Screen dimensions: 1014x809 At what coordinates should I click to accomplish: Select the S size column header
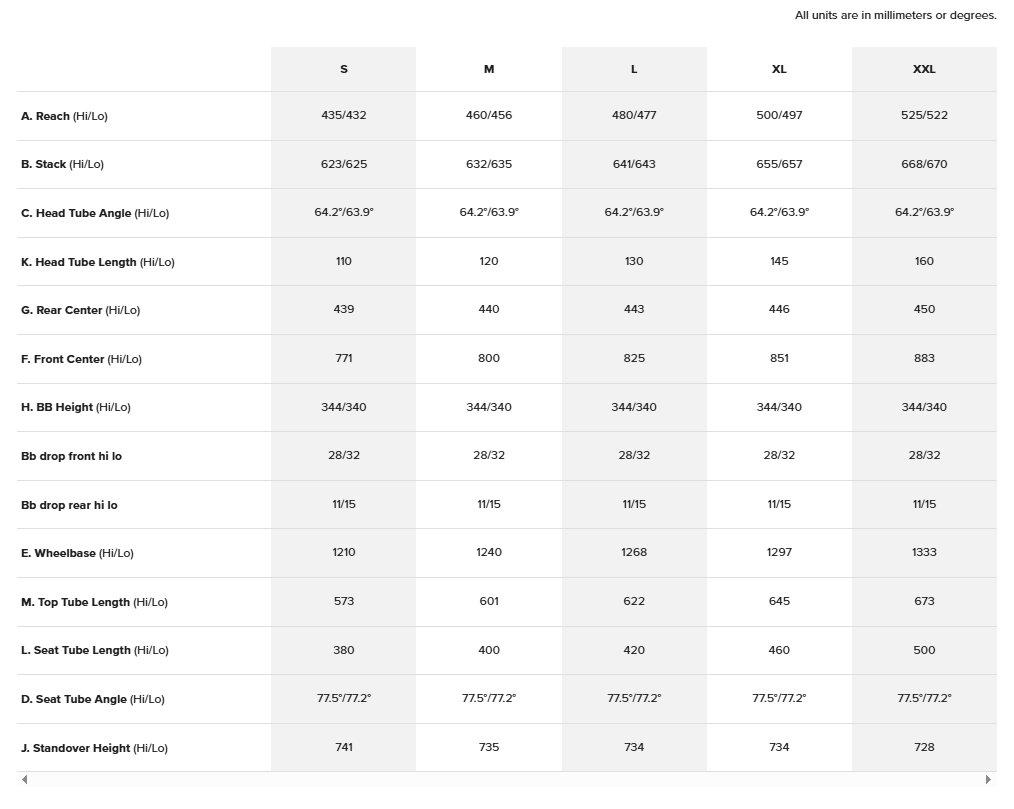click(x=344, y=69)
